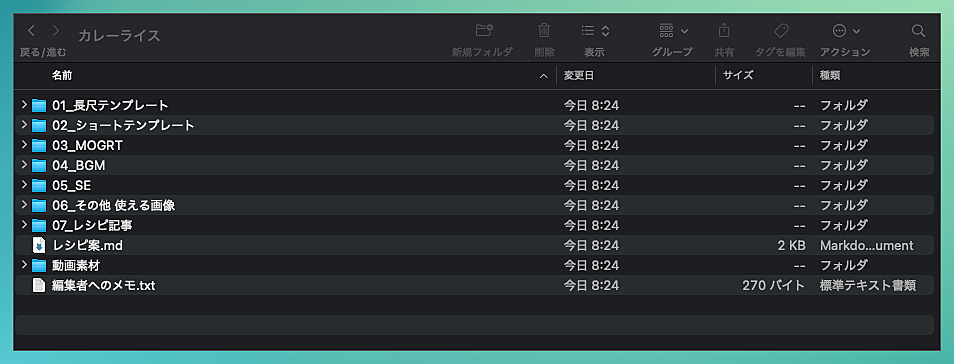The width and height of the screenshot is (954, 364).
Task: Select the file name レシピ案.md
Action: pyautogui.click(x=88, y=245)
